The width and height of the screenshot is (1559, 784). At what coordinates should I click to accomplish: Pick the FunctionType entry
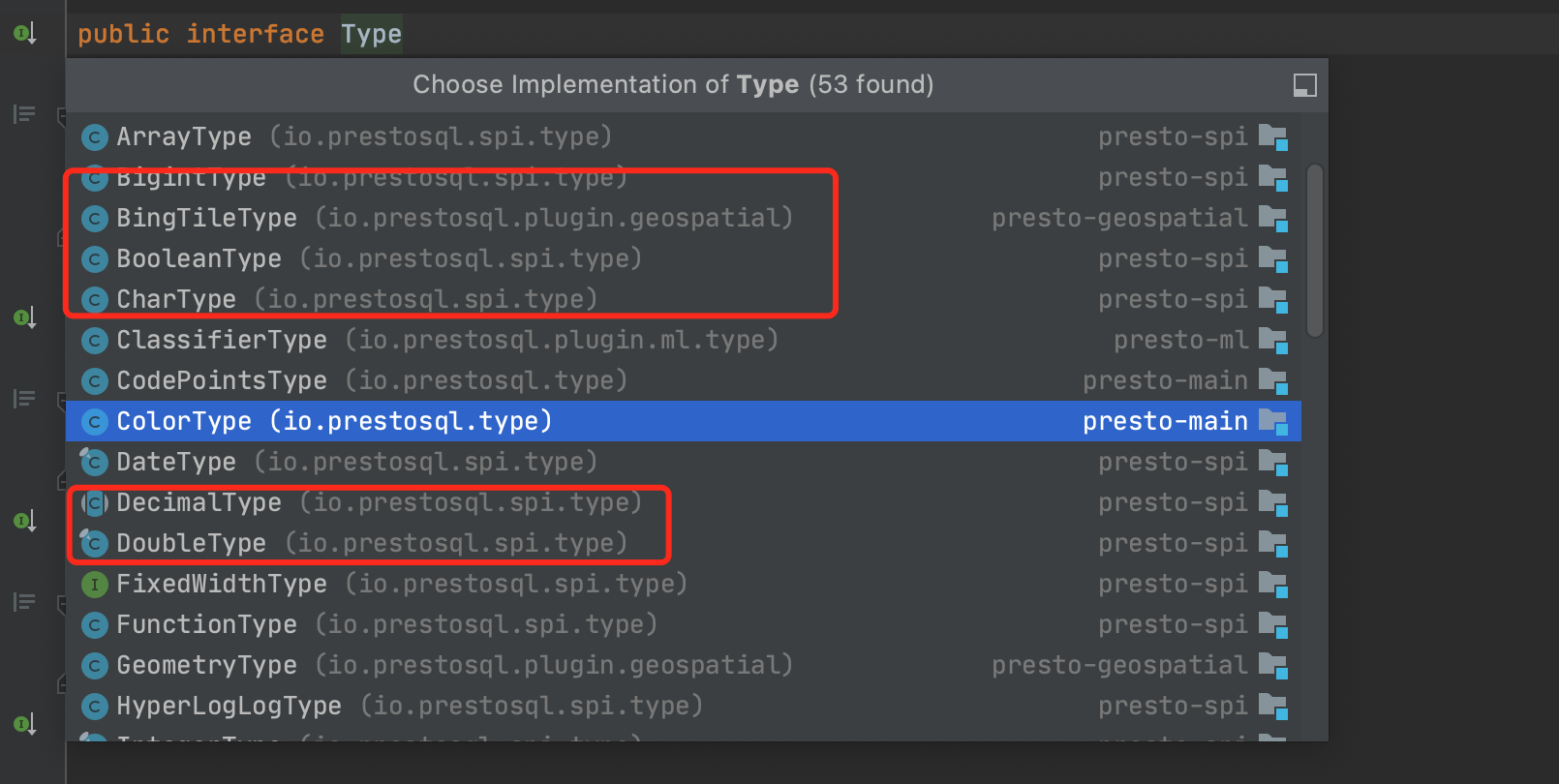click(x=683, y=624)
